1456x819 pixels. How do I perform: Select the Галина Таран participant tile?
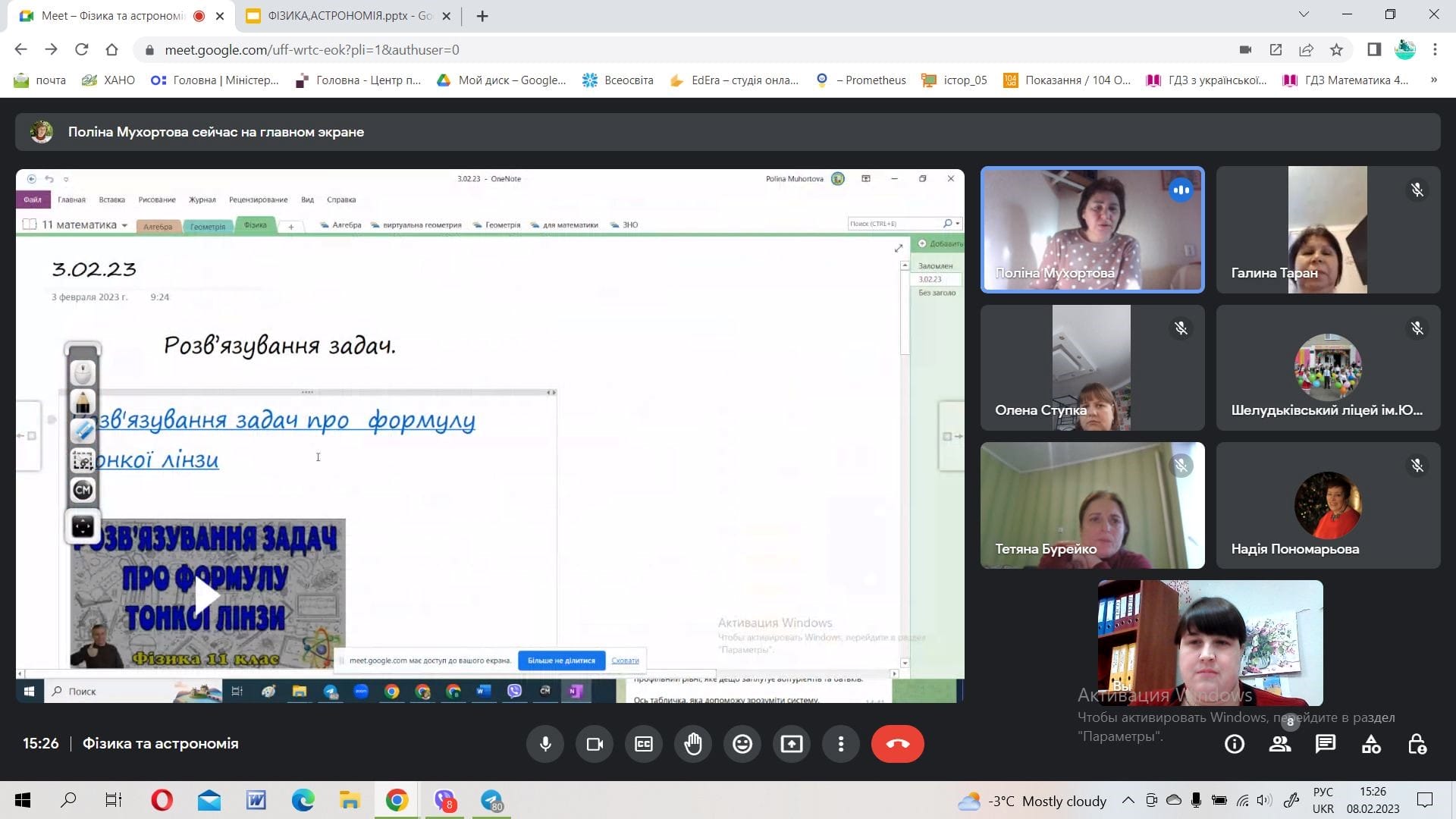pos(1328,230)
